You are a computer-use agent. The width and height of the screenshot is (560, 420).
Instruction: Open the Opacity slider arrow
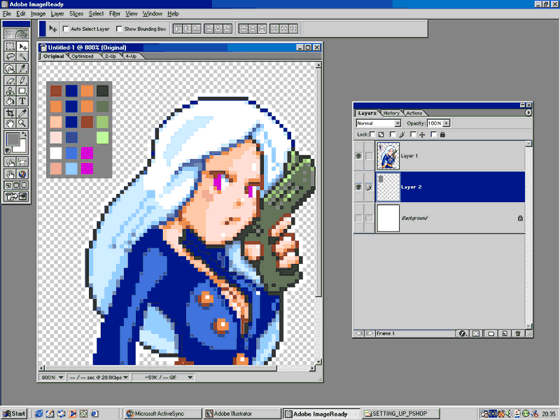pos(446,123)
